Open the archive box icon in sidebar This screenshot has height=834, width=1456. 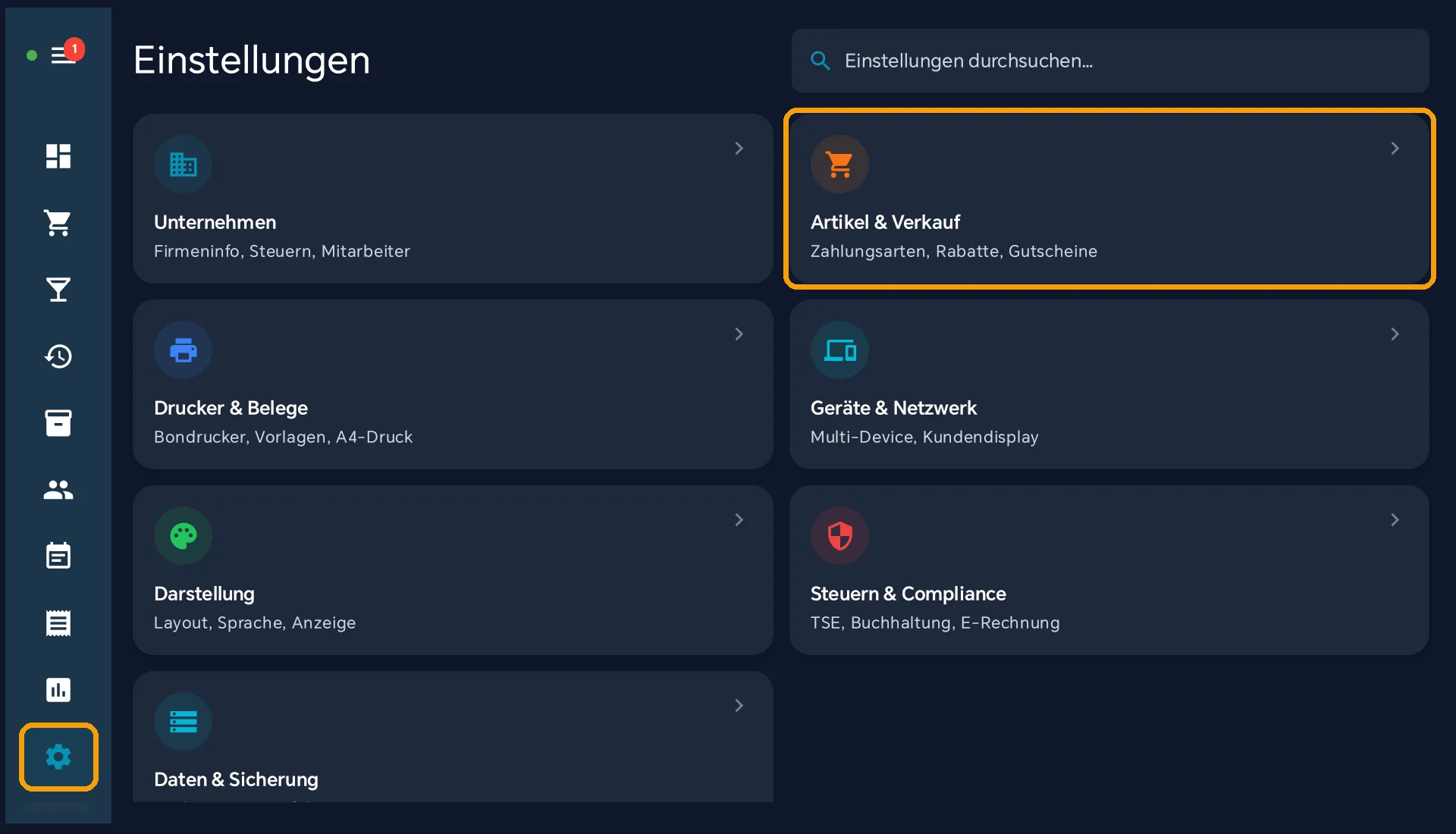(58, 423)
